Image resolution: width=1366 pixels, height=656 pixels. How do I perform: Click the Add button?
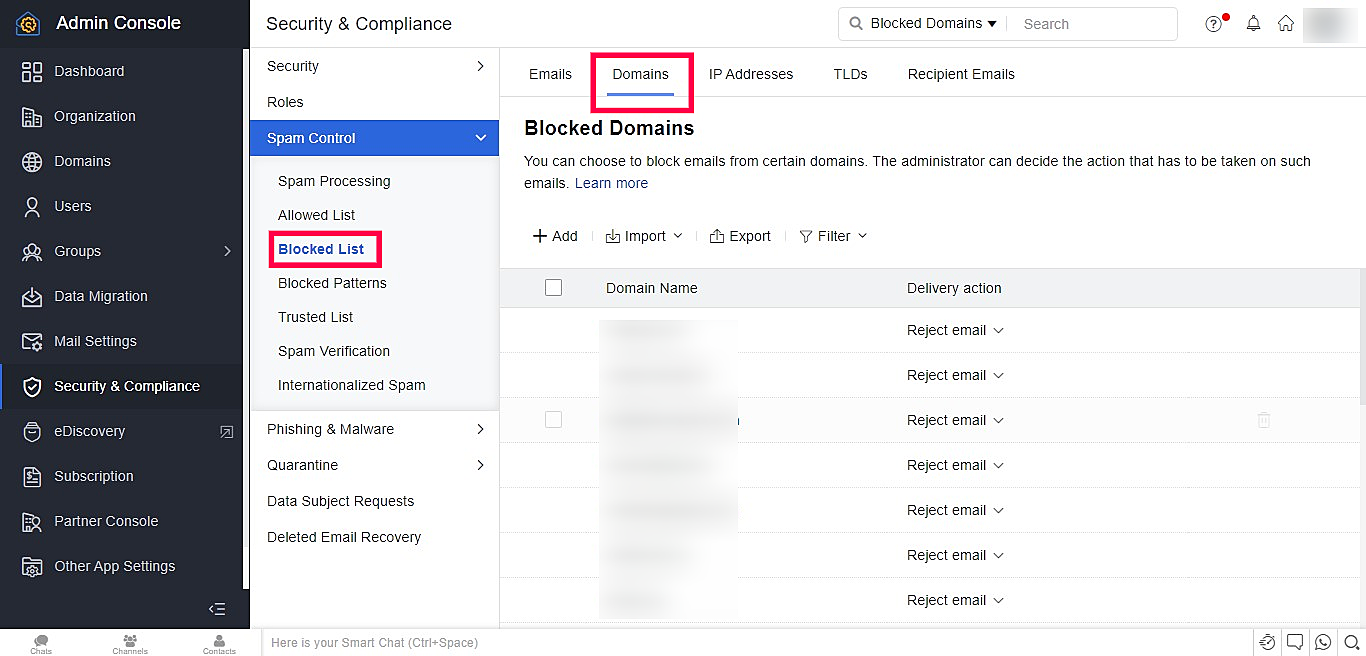pyautogui.click(x=555, y=236)
